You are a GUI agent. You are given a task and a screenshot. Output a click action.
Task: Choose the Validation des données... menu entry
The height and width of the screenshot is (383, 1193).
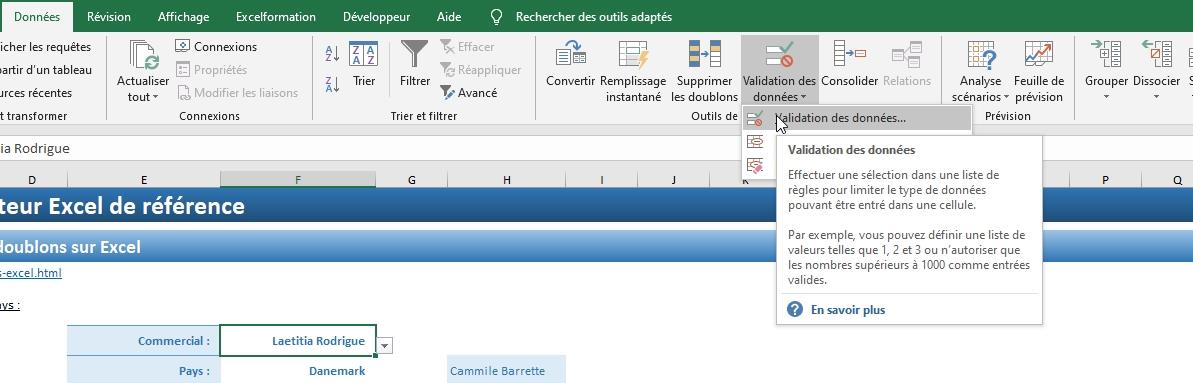[x=857, y=118]
